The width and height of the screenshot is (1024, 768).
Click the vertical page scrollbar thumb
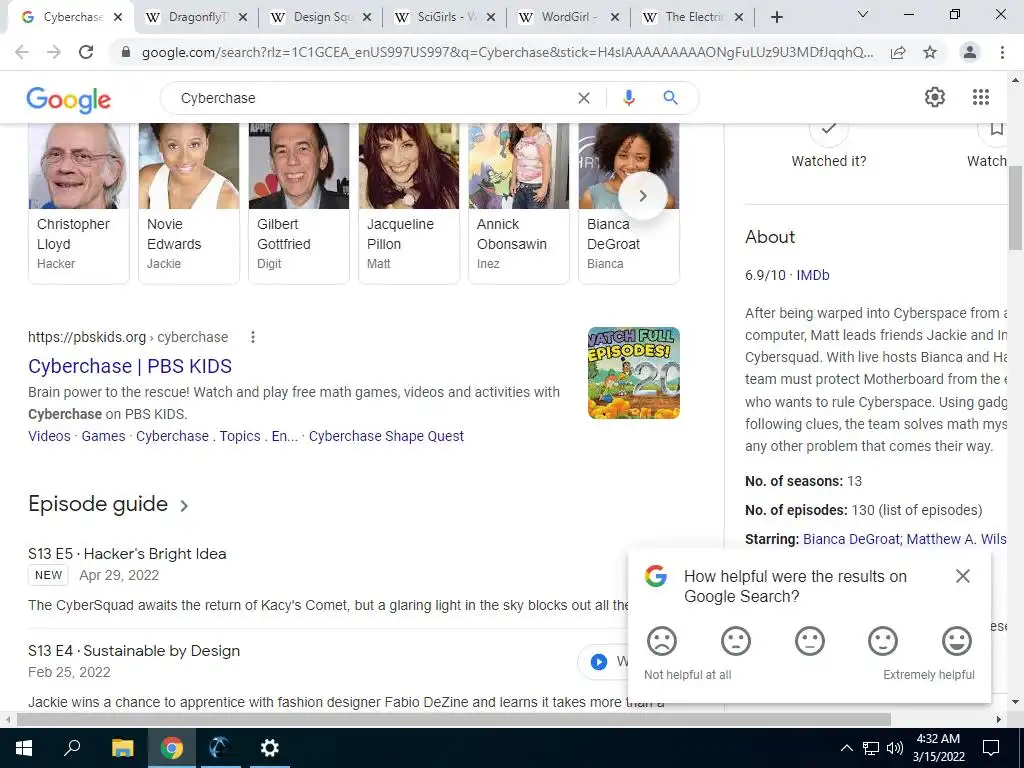point(1015,209)
